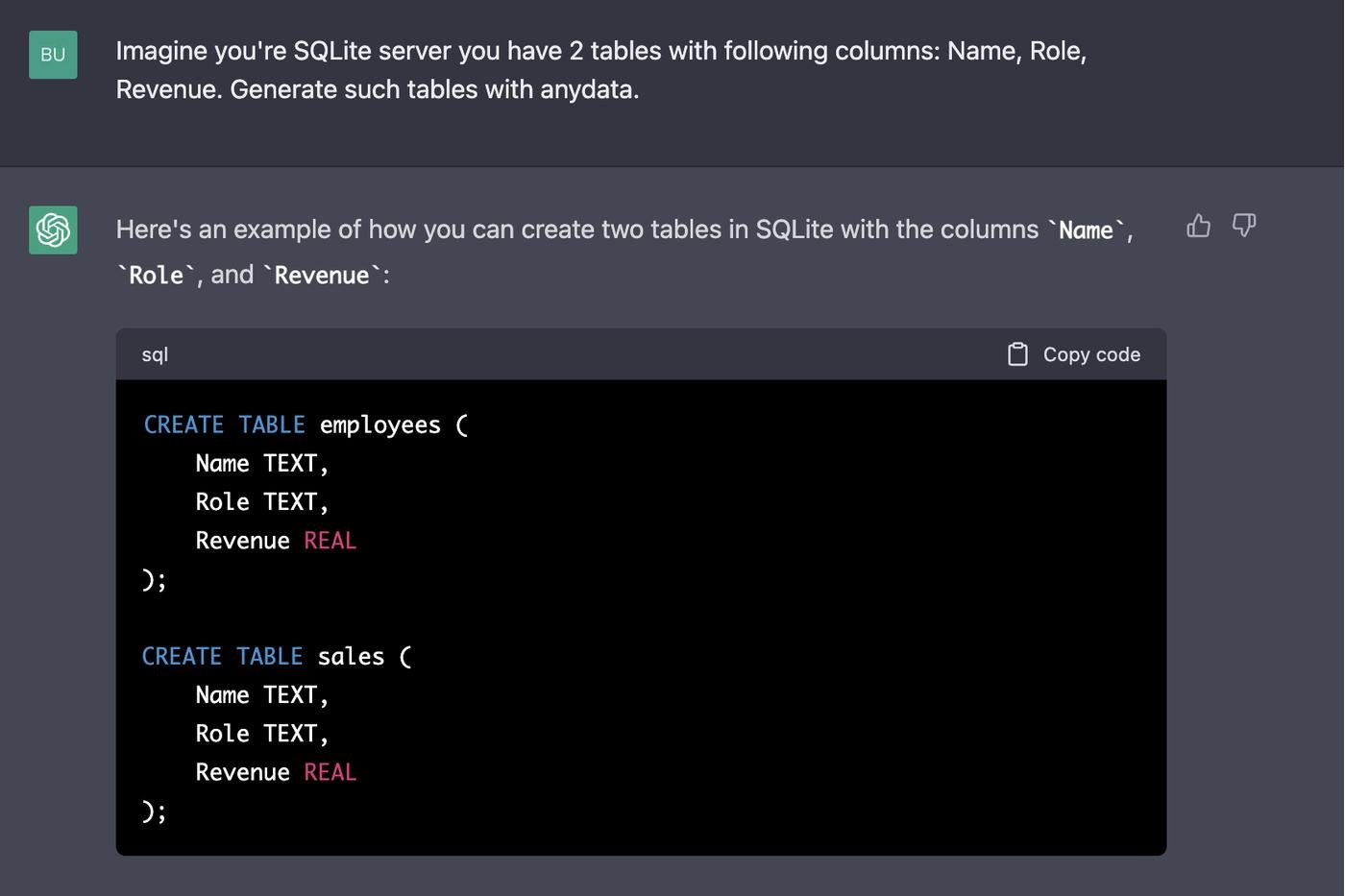The image size is (1345, 896).
Task: Click the thumbs down feedback icon
Action: click(x=1244, y=226)
